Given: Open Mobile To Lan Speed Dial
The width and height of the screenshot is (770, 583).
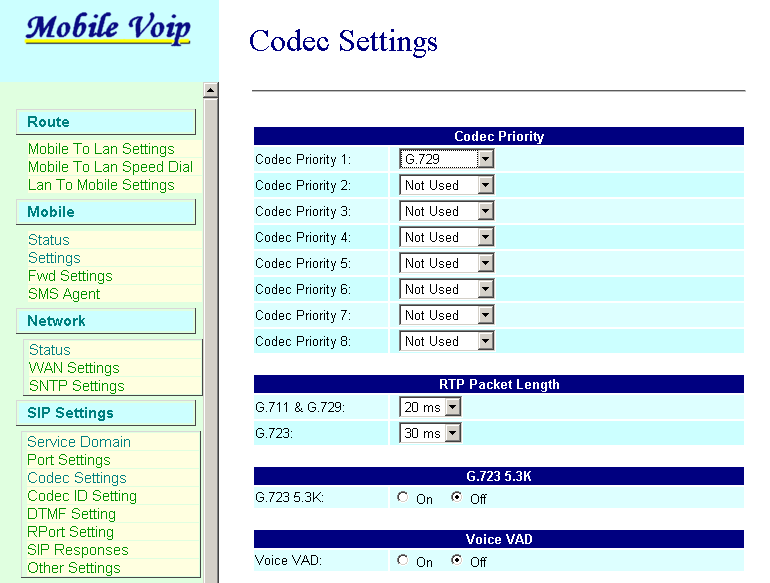Looking at the screenshot, I should coord(110,167).
